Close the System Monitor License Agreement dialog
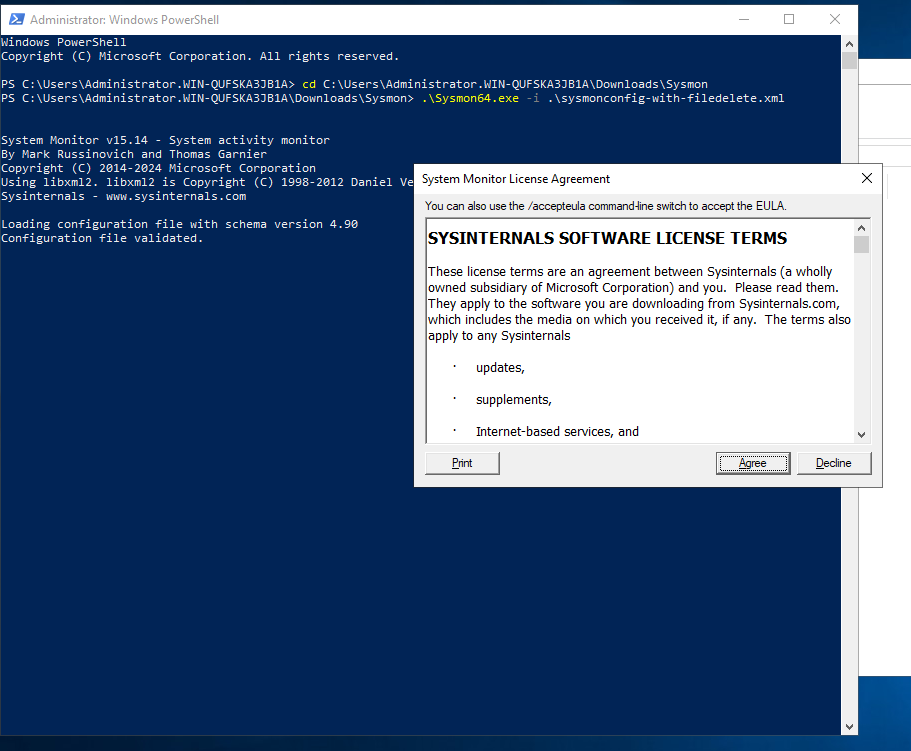This screenshot has height=751, width=911. [866, 178]
